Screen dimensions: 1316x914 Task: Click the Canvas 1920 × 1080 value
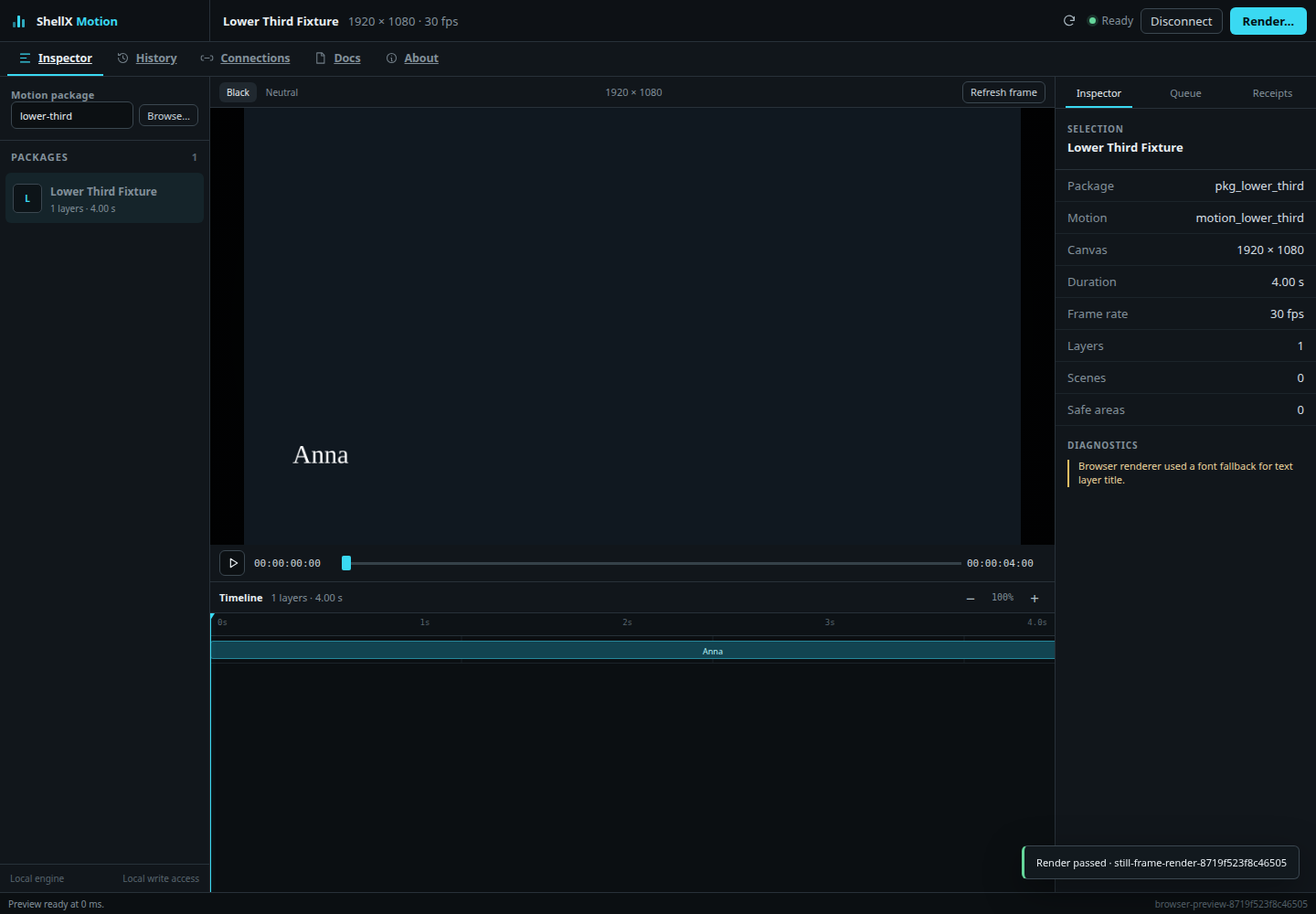1270,250
